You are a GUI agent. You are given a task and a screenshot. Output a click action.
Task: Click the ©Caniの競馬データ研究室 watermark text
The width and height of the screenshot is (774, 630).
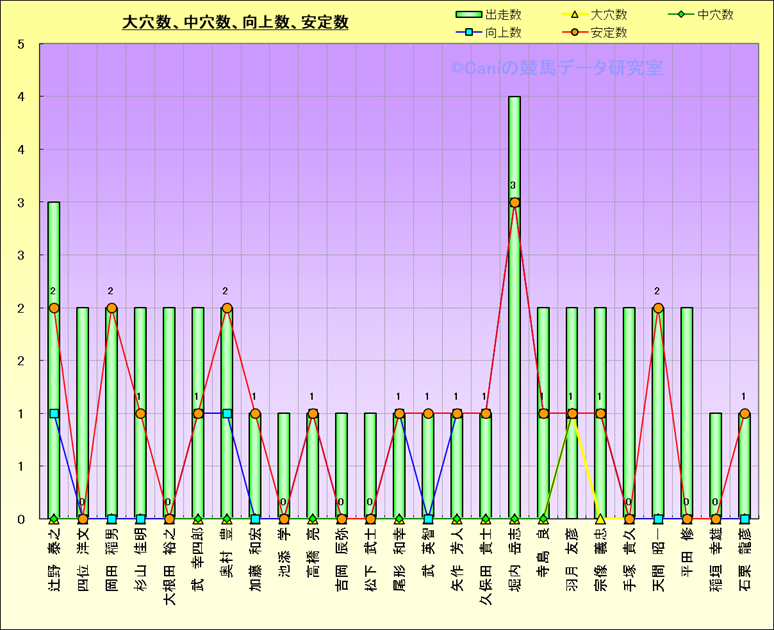[x=556, y=69]
